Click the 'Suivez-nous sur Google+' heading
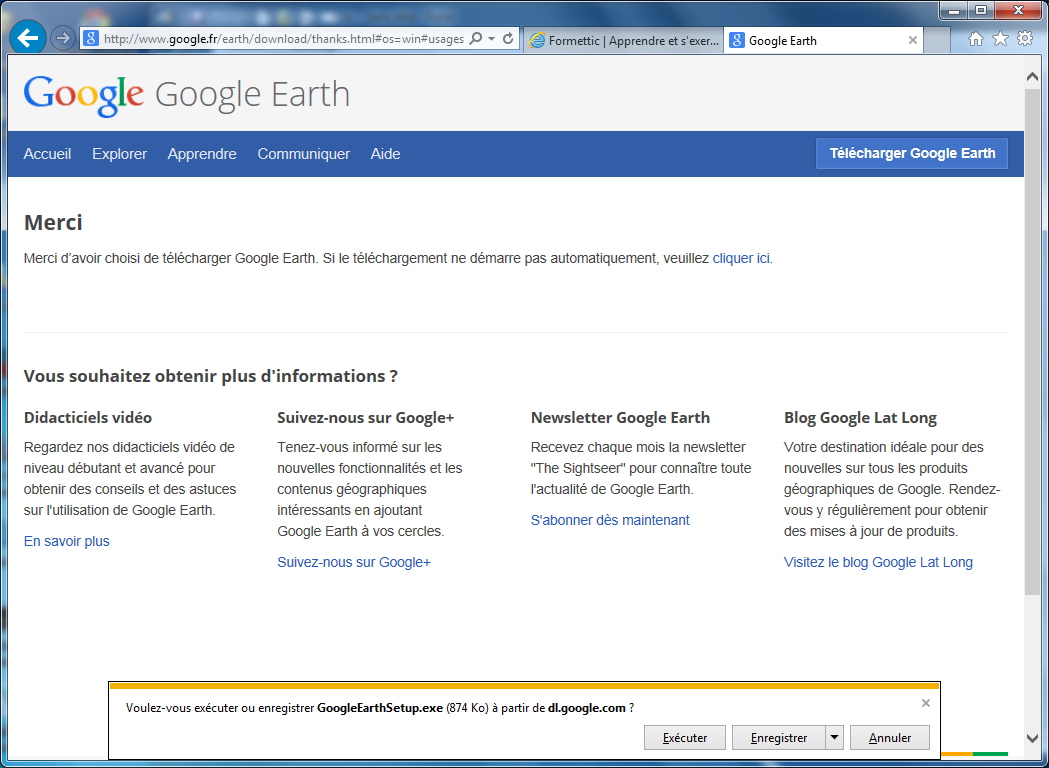This screenshot has width=1049, height=768. (x=366, y=417)
